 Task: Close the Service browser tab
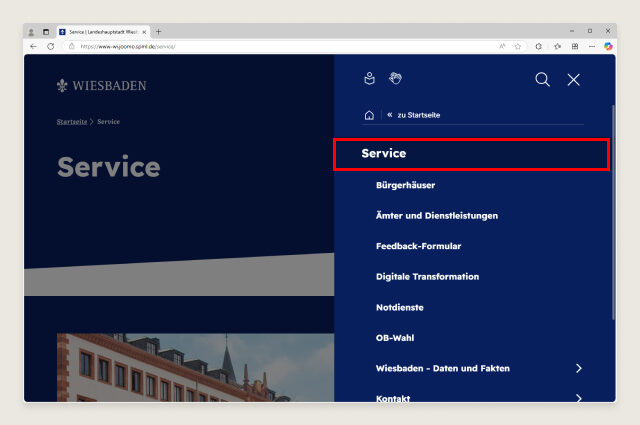tap(144, 32)
